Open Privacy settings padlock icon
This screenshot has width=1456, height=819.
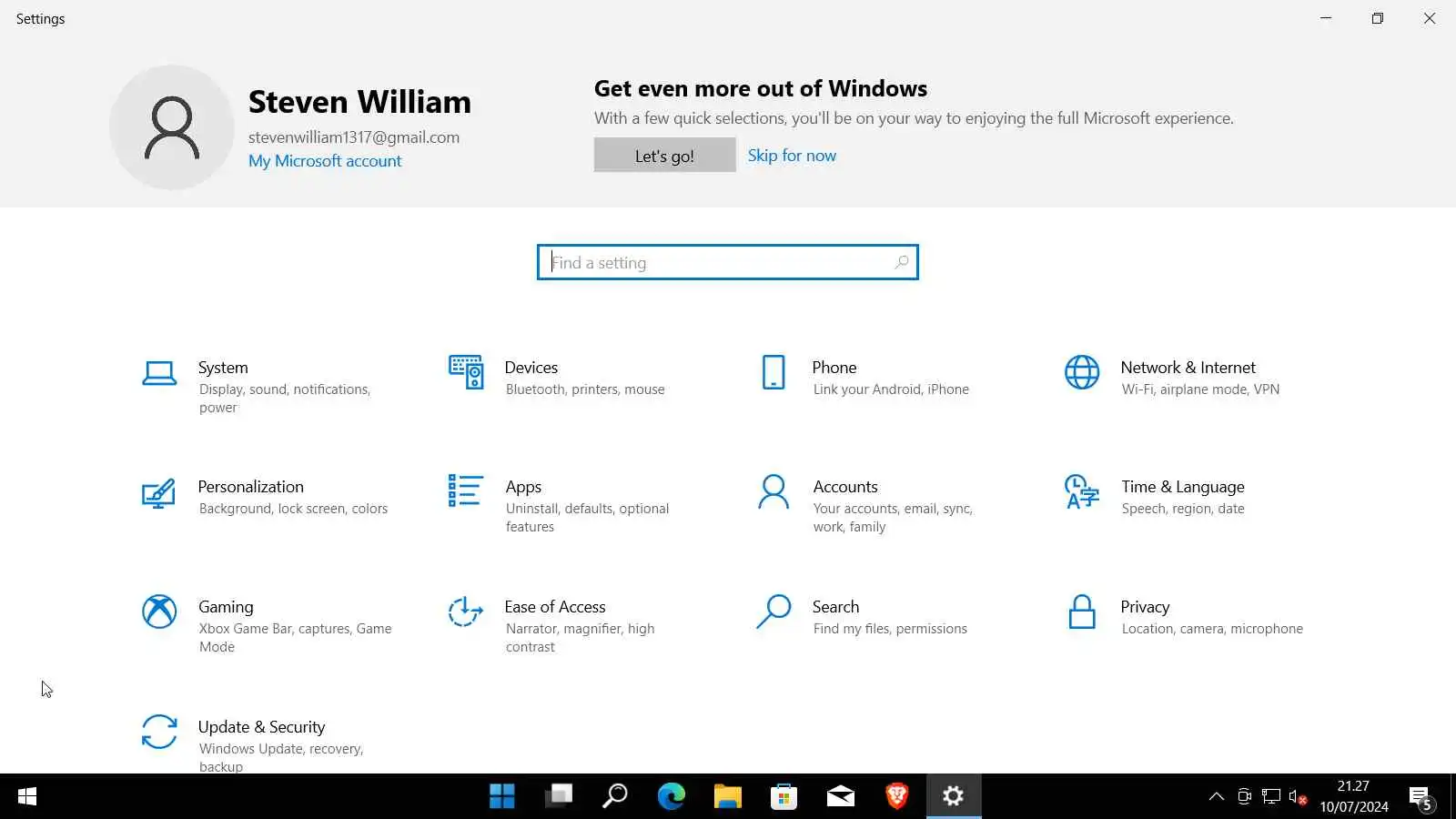point(1082,612)
